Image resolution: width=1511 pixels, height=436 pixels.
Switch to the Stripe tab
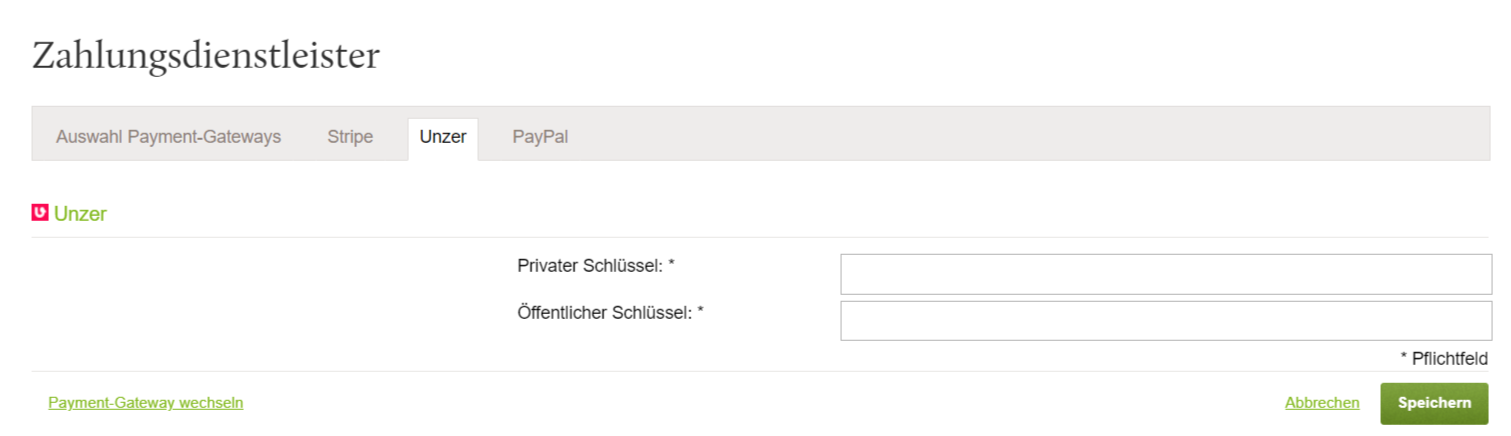(350, 137)
